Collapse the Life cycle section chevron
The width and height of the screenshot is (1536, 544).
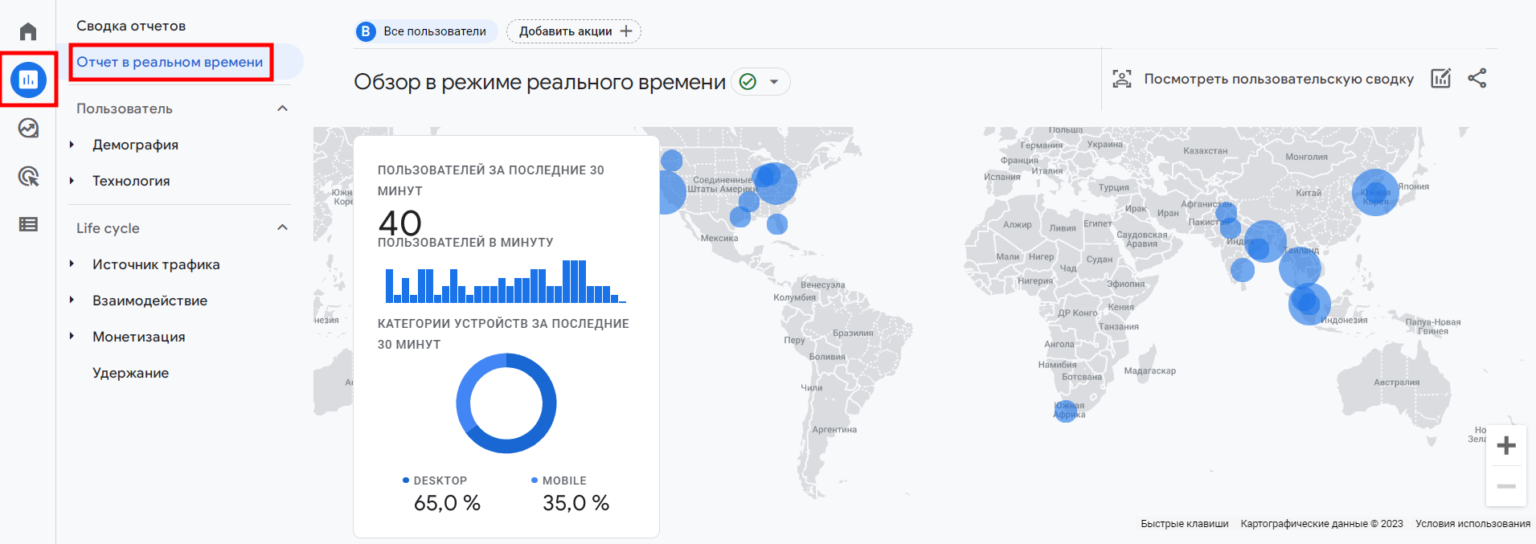click(282, 228)
